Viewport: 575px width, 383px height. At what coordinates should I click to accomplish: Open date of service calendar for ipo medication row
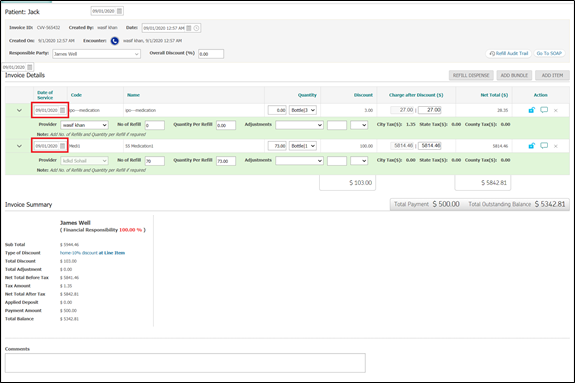pos(62,110)
